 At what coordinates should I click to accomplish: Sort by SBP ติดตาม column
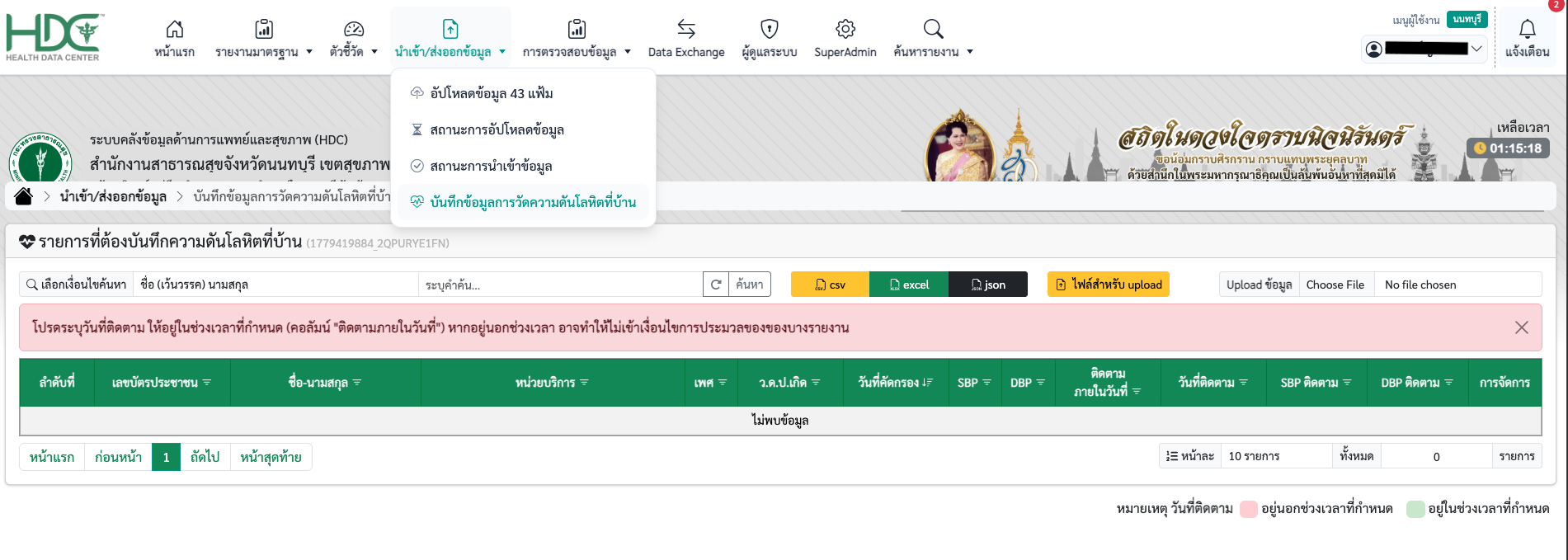1316,383
